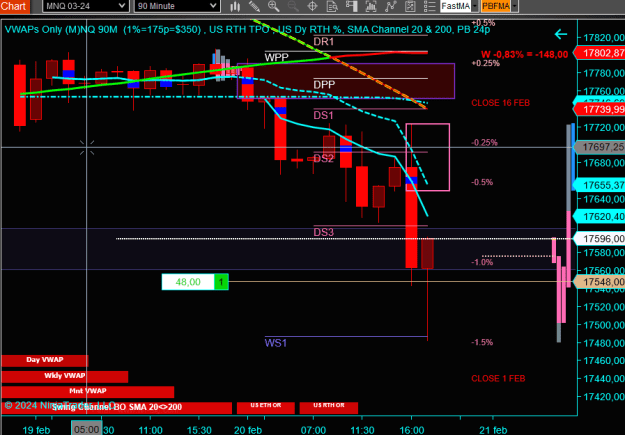Click the 21 feb date label
This screenshot has height=435, width=625.
point(493,430)
